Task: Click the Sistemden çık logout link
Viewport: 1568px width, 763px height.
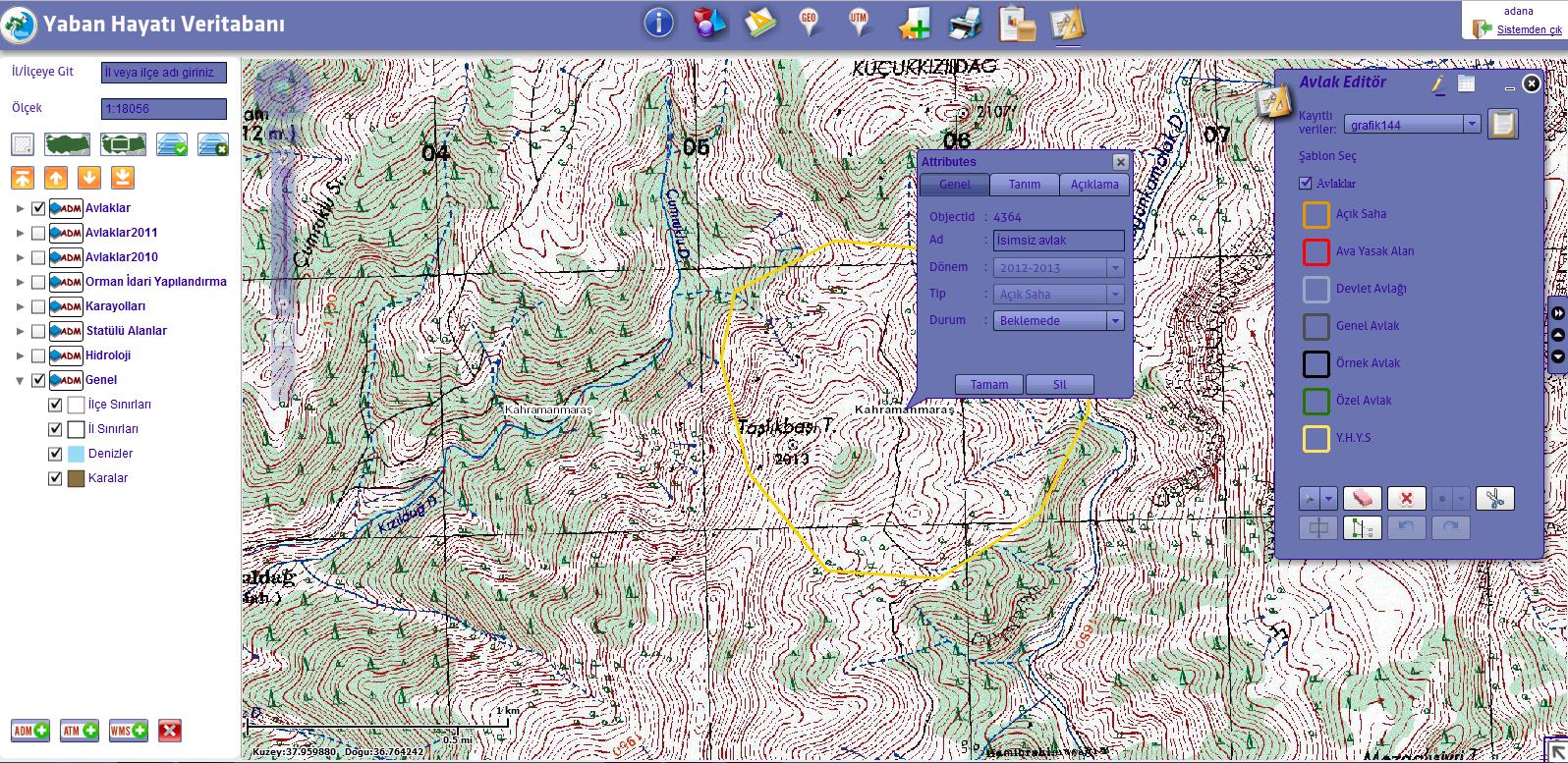Action: [1529, 30]
